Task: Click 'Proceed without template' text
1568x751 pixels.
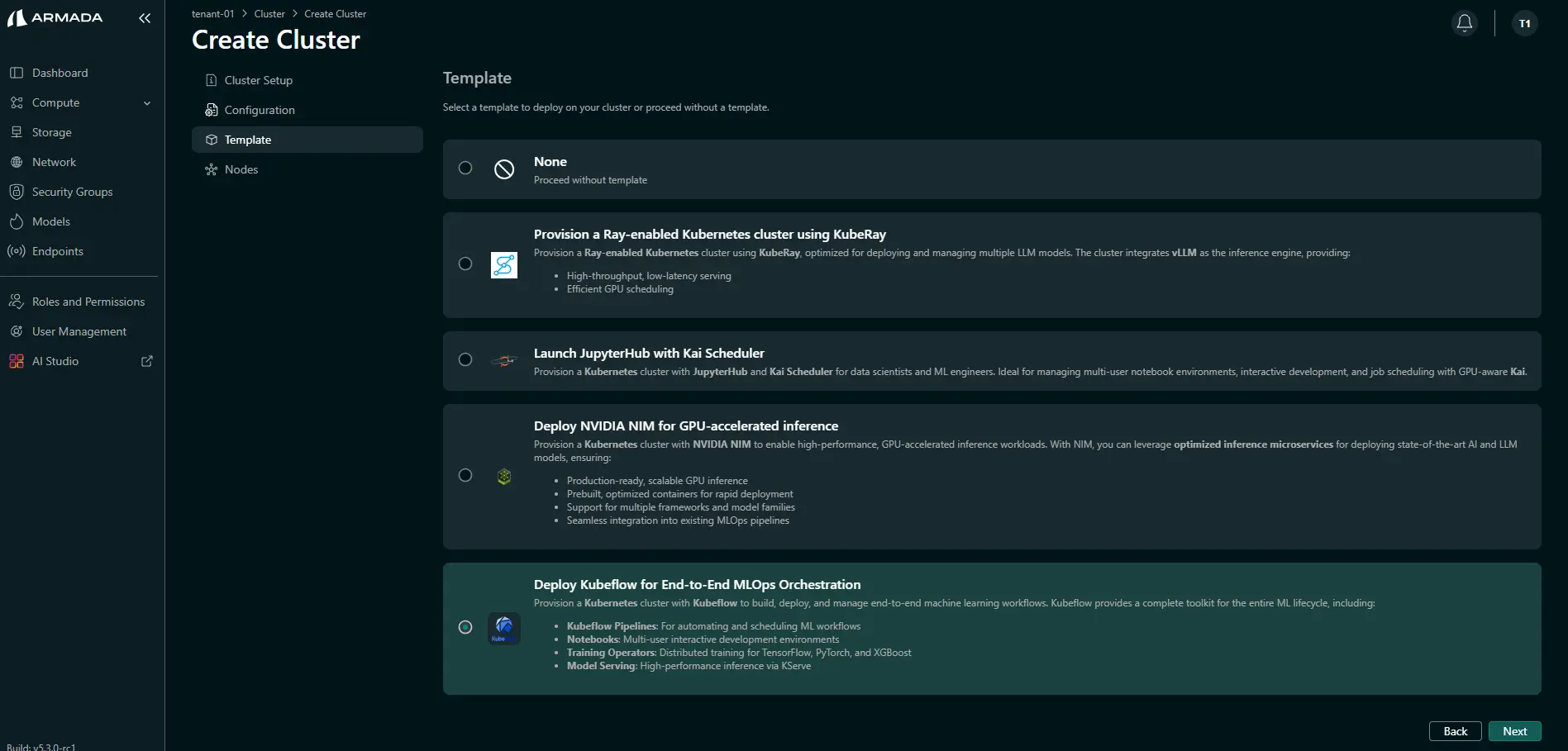Action: (x=590, y=180)
